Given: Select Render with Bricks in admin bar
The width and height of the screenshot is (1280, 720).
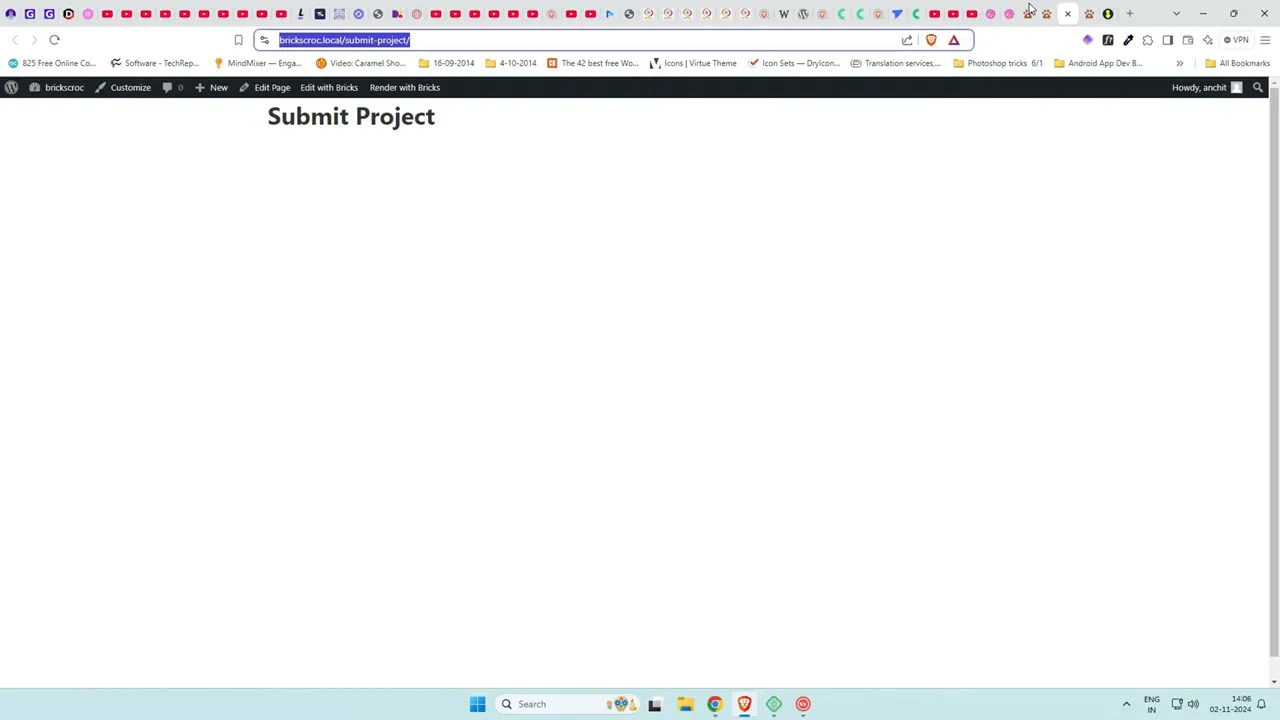Looking at the screenshot, I should [x=404, y=87].
